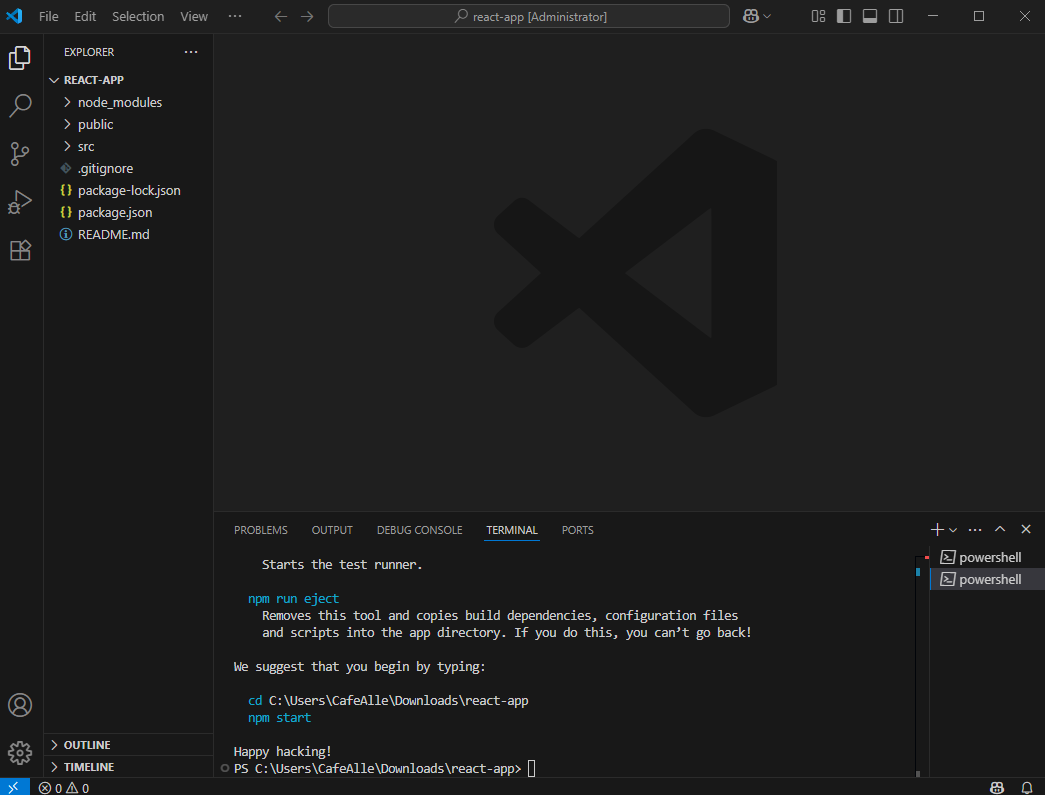Go forward with the right arrow
1045x795 pixels.
point(307,17)
